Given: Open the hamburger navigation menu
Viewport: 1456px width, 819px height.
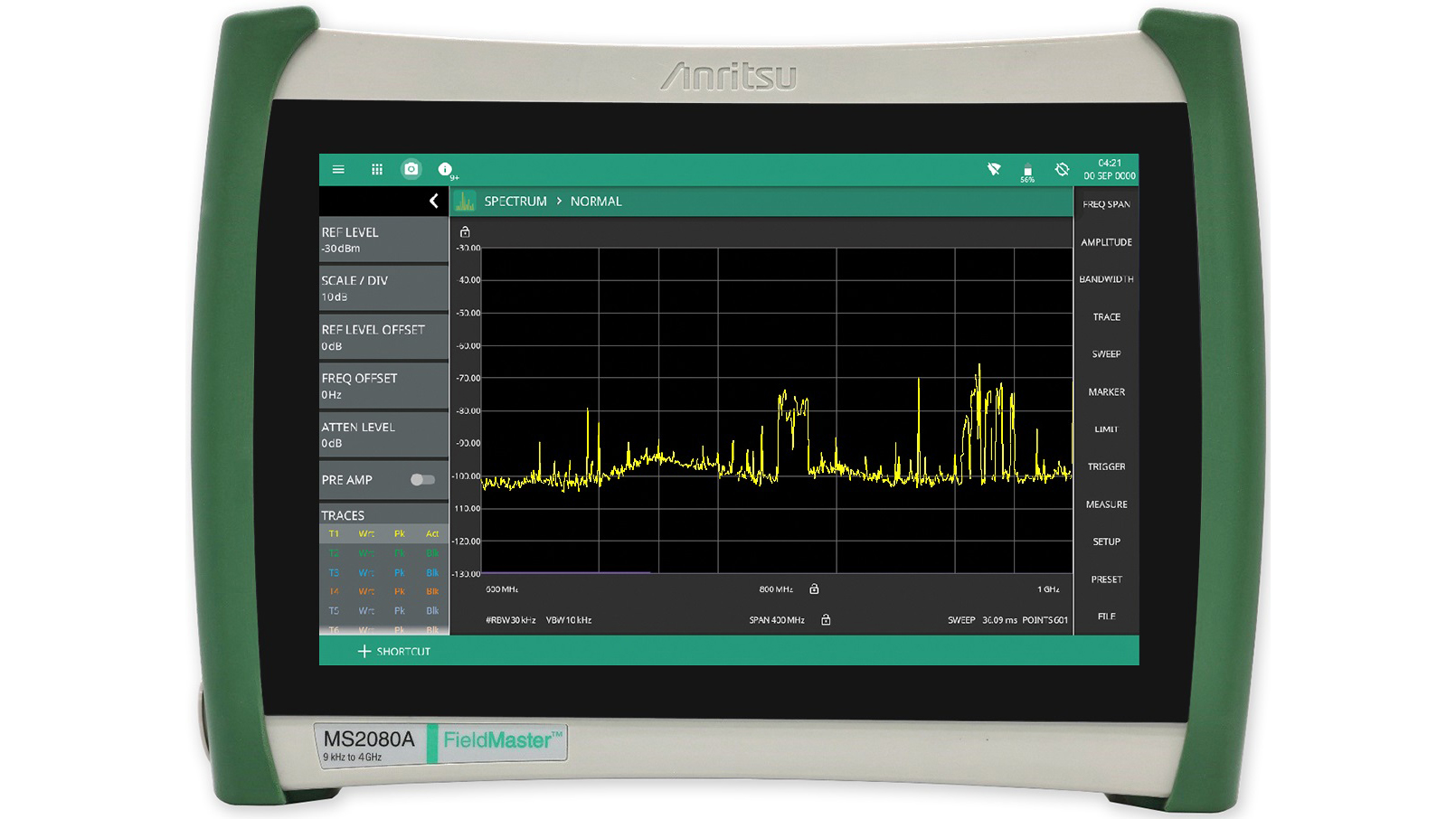Looking at the screenshot, I should 339,169.
